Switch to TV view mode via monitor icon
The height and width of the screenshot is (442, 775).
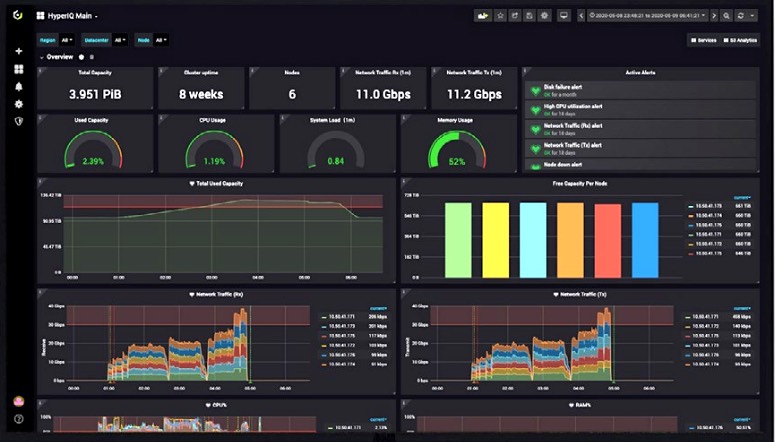tap(564, 16)
